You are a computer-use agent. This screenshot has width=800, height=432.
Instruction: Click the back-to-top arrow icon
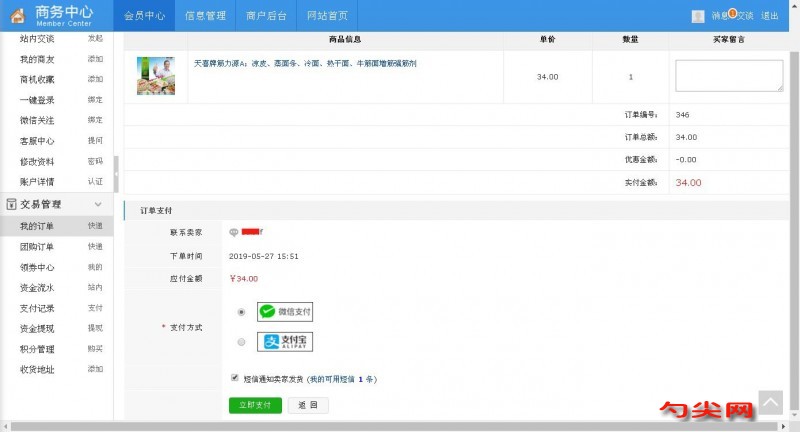(x=770, y=402)
